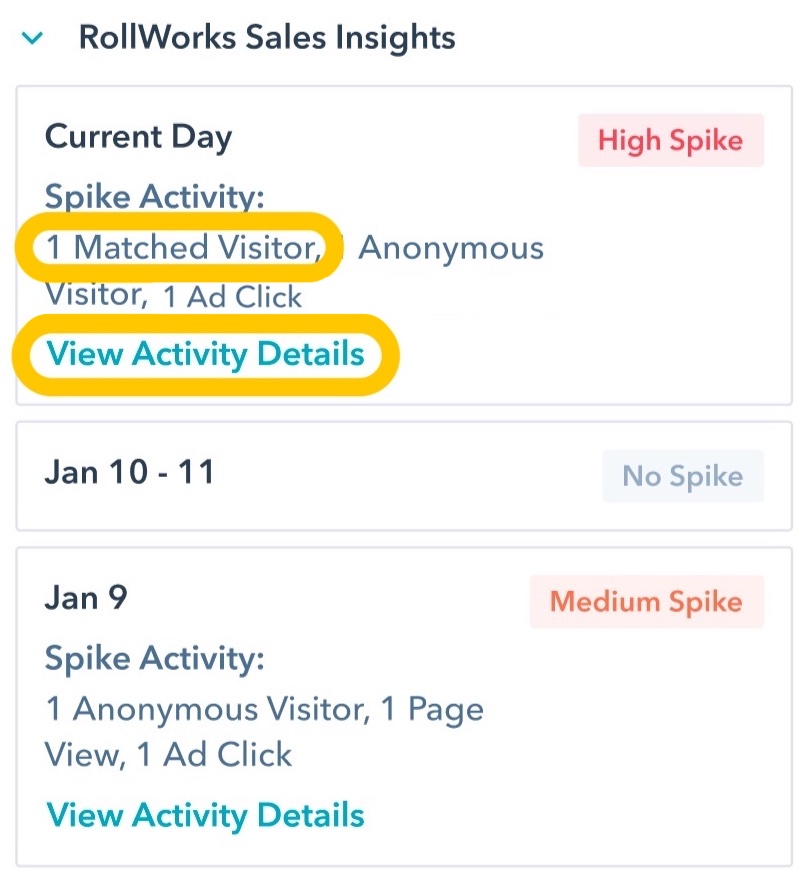This screenshot has height=874, width=810.
Task: Click the word Visitor below Matched Visitor line
Action: click(x=94, y=294)
